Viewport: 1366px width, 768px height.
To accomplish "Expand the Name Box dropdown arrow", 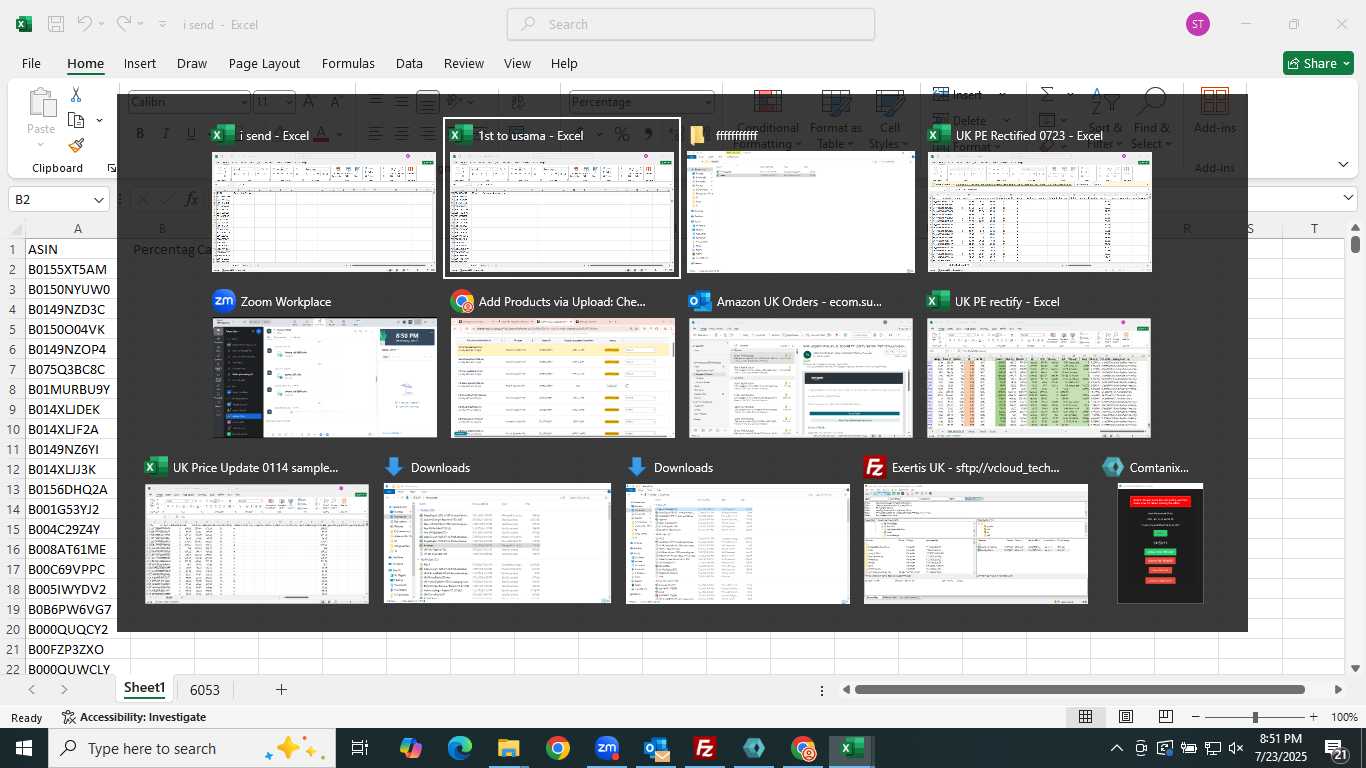I will click(99, 200).
